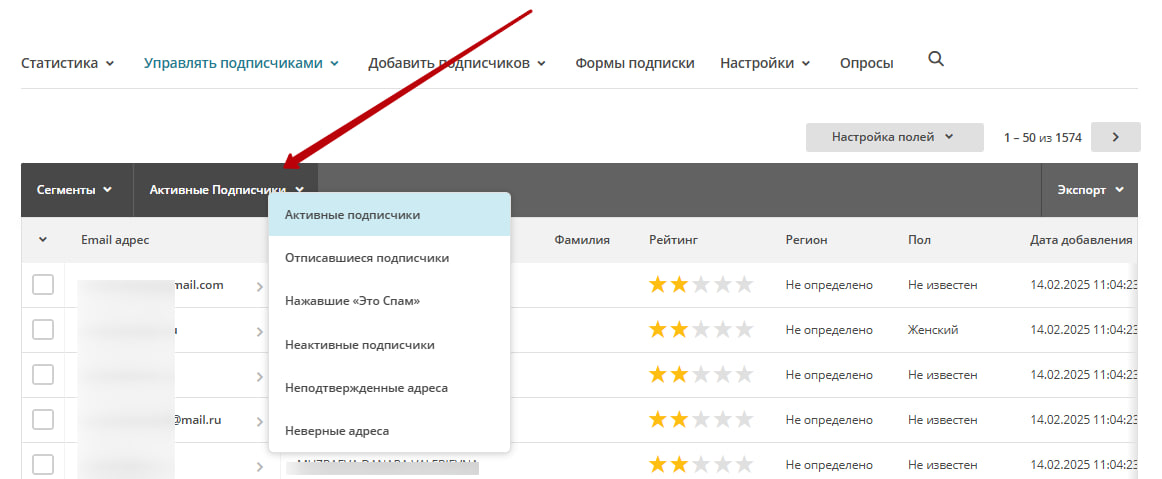
Task: Click the search magnifier icon
Action: pyautogui.click(x=936, y=60)
